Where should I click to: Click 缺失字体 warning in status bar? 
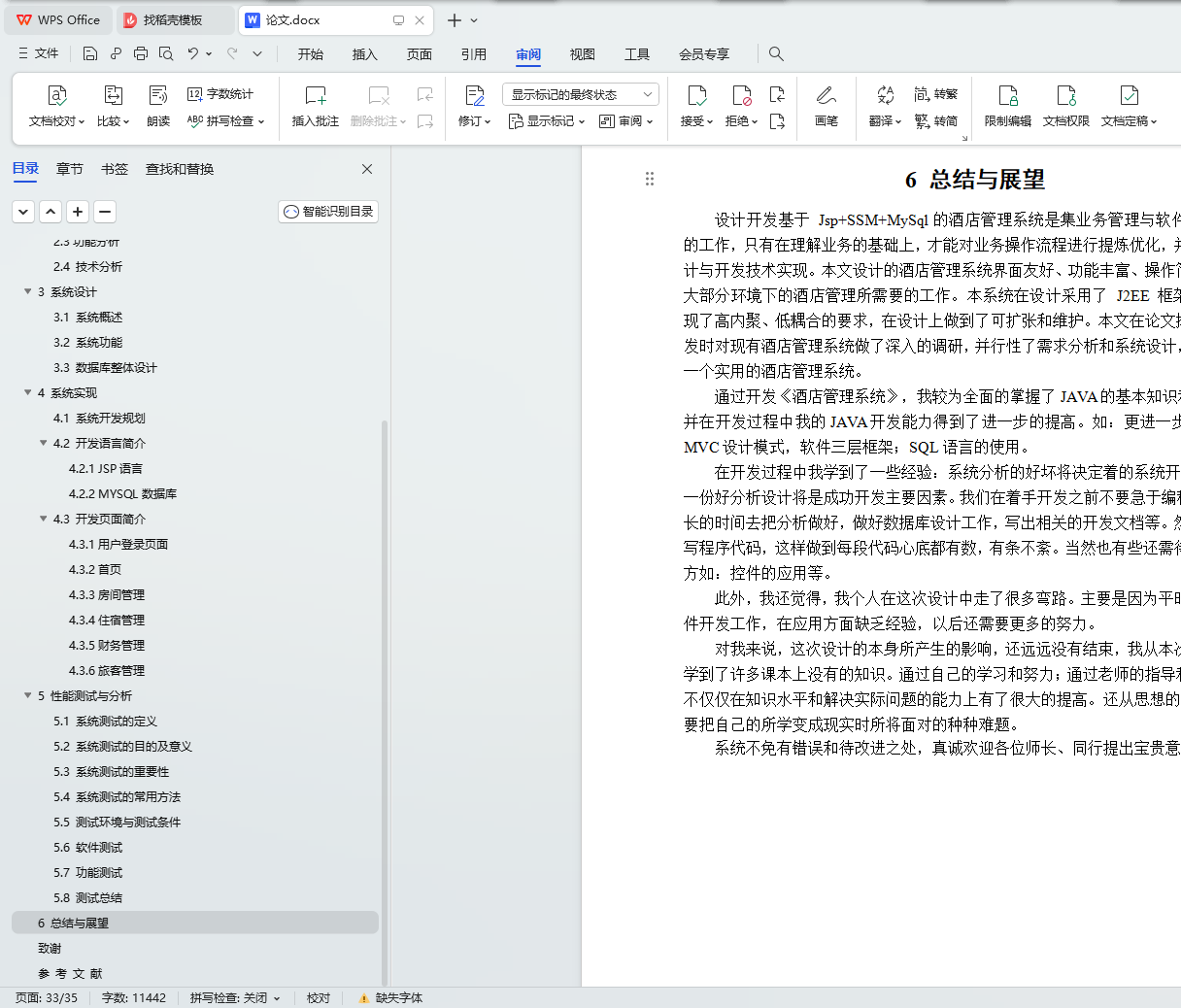tap(390, 998)
